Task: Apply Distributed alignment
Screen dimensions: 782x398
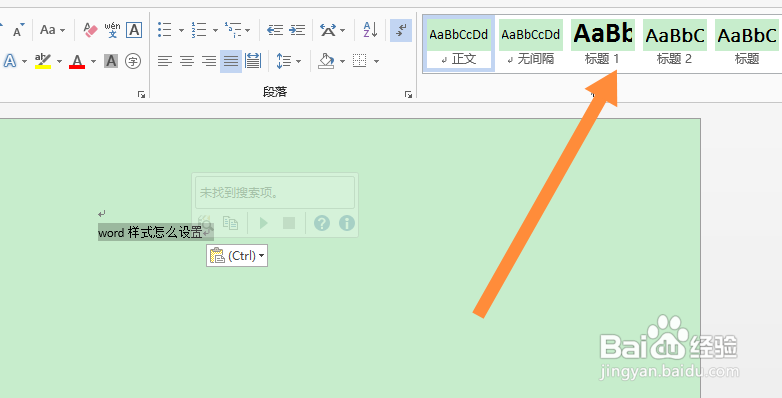Action: point(253,61)
